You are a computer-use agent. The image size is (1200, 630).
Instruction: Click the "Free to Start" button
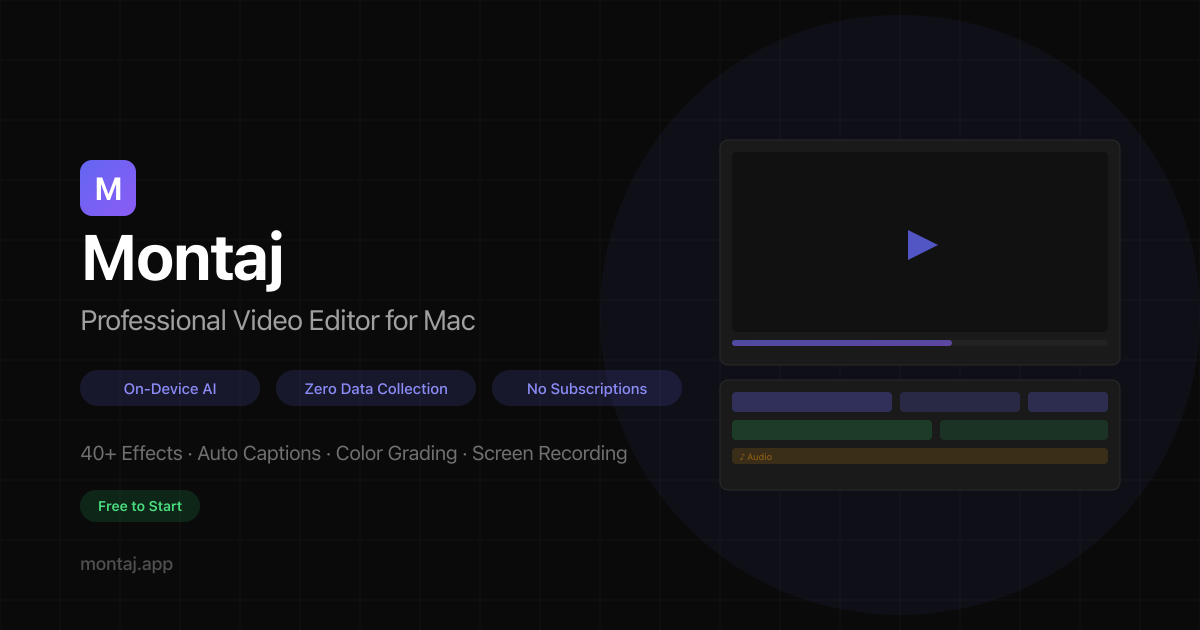[140, 506]
